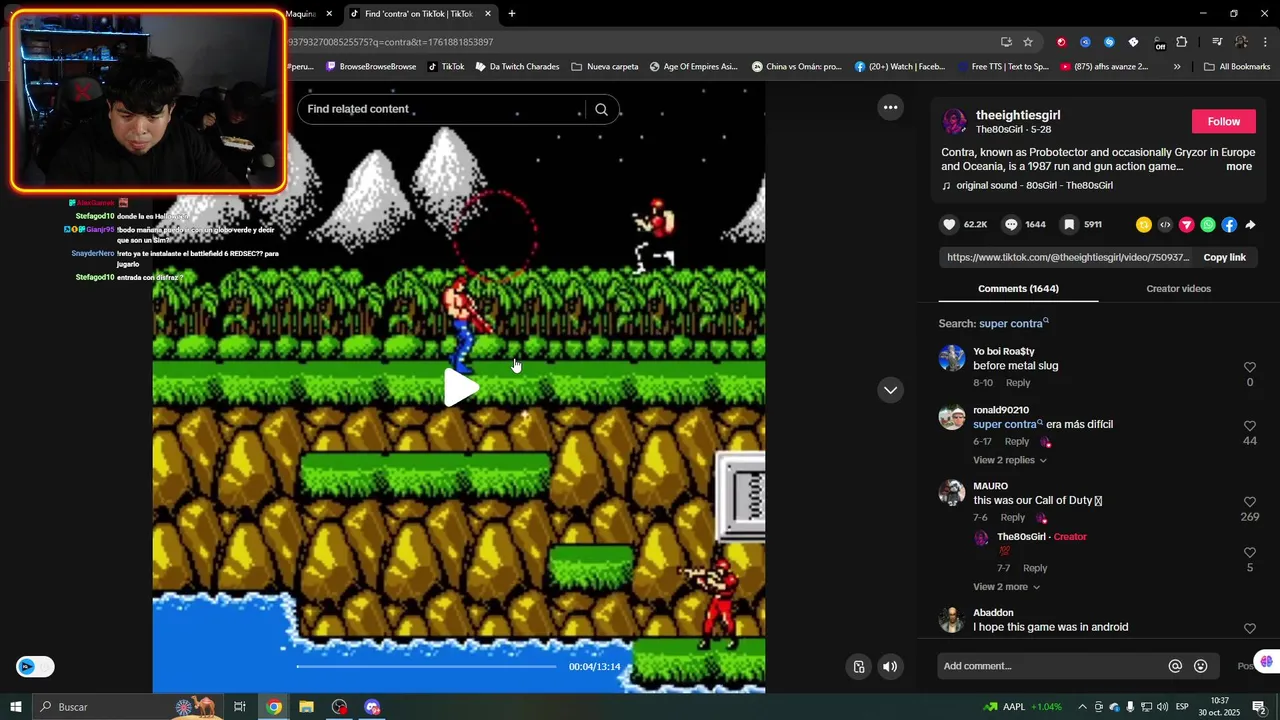Open theeightiesgirl profile name
Image resolution: width=1280 pixels, height=720 pixels.
(x=1018, y=116)
